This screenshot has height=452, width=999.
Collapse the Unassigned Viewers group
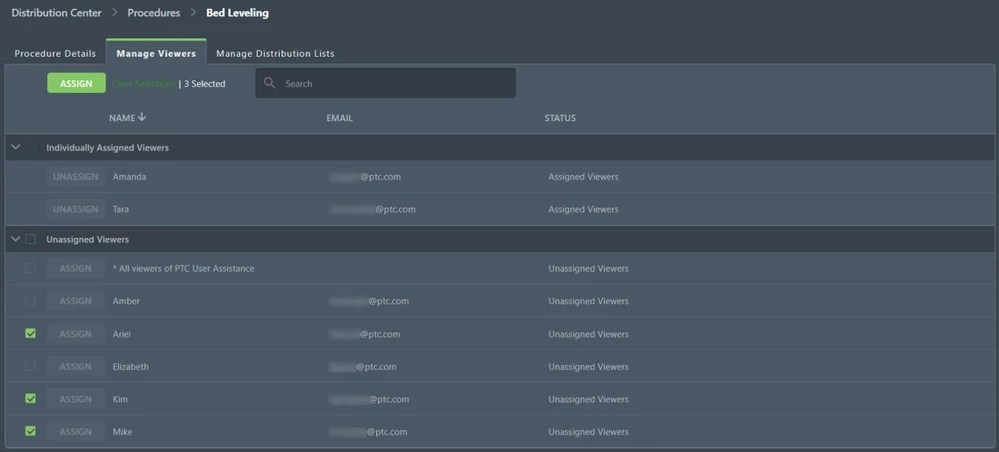coord(16,240)
